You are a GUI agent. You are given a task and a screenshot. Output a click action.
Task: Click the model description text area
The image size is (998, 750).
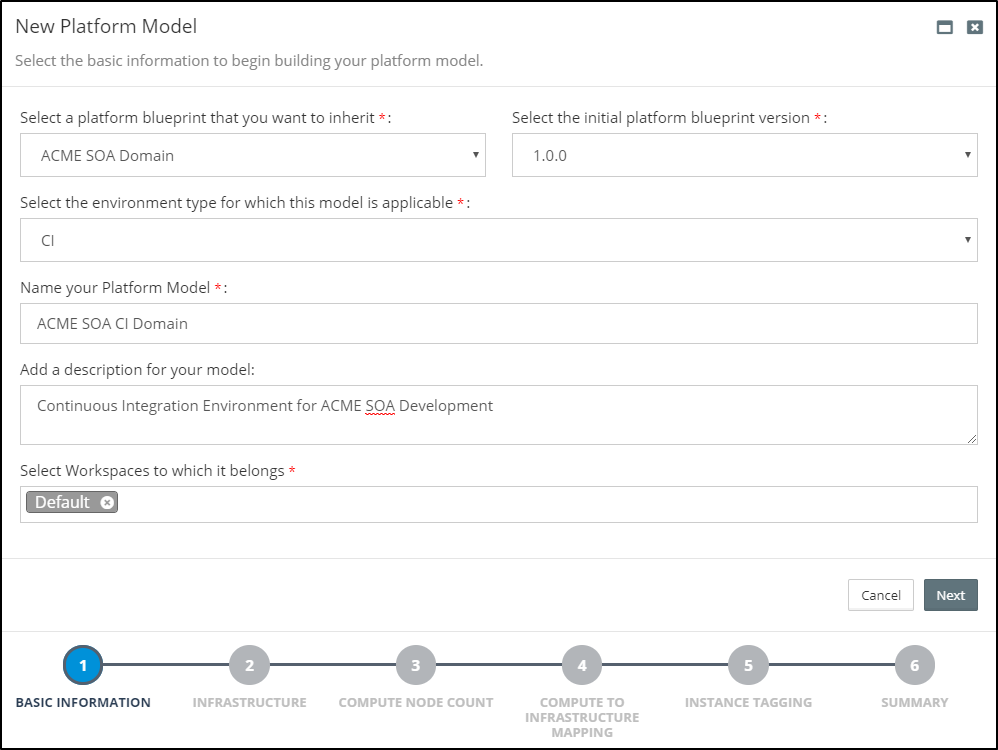tap(499, 412)
